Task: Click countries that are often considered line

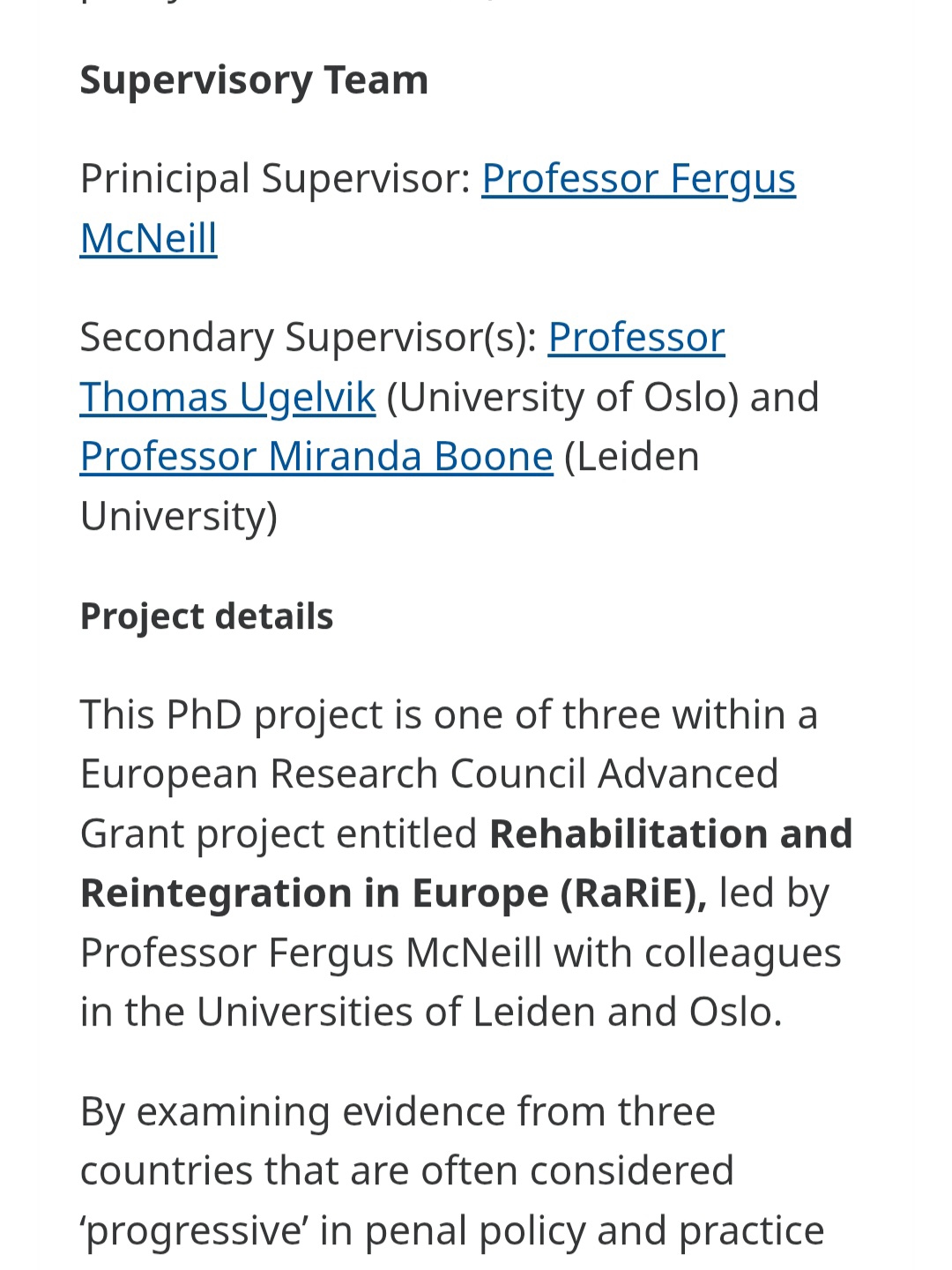Action: pyautogui.click(x=406, y=1171)
